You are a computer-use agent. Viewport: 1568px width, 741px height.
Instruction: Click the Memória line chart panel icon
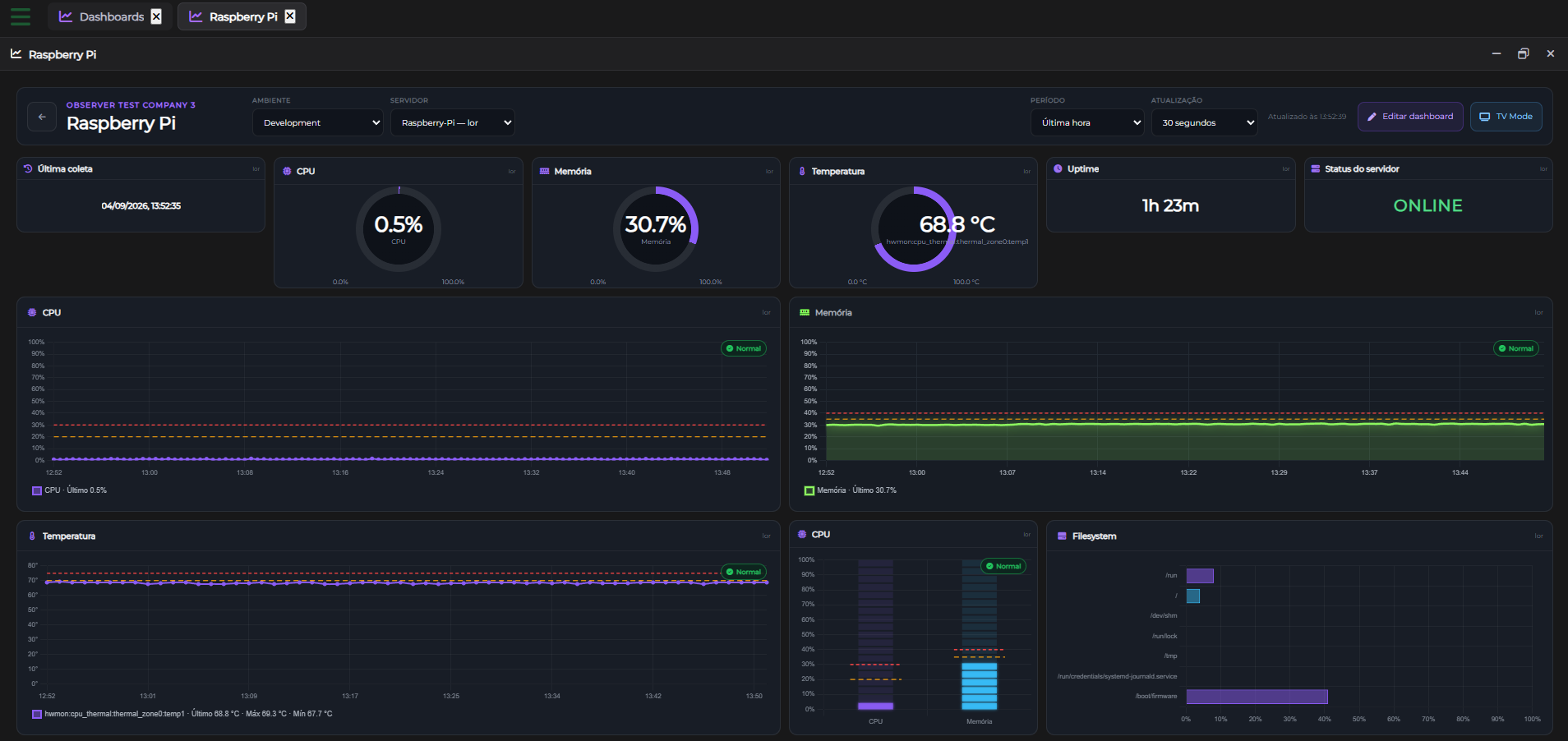(x=805, y=312)
